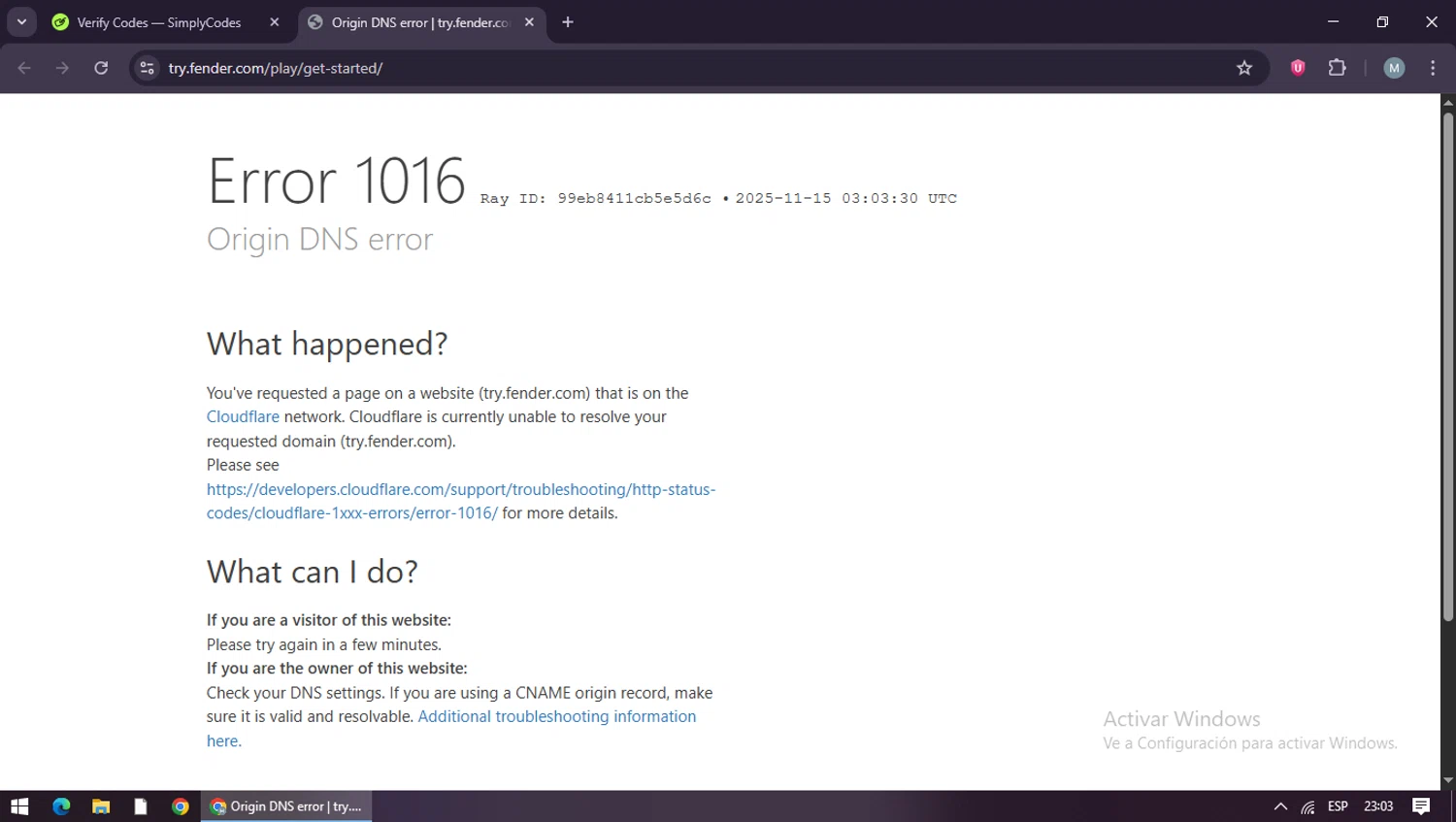Open the Windows Start menu
Screen dimensions: 1456x822
[19, 806]
